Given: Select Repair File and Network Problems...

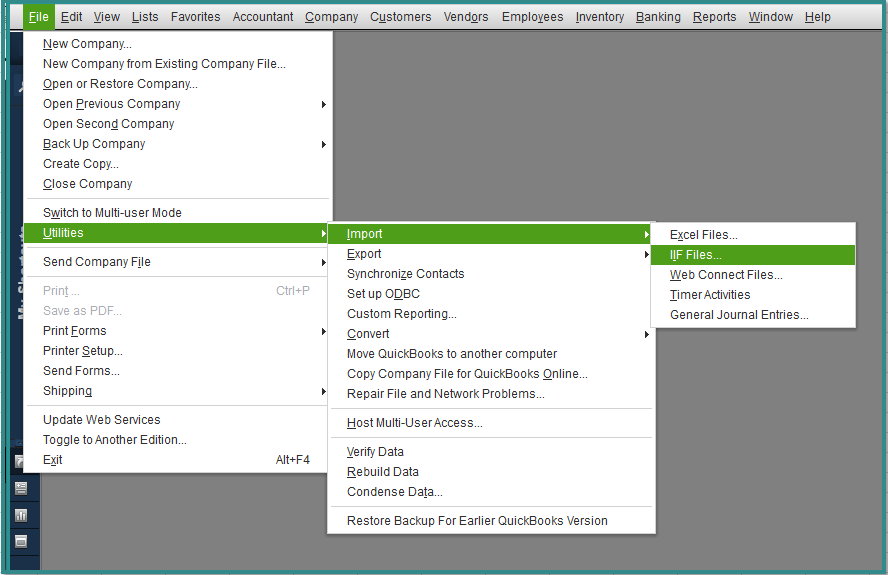Looking at the screenshot, I should (446, 394).
